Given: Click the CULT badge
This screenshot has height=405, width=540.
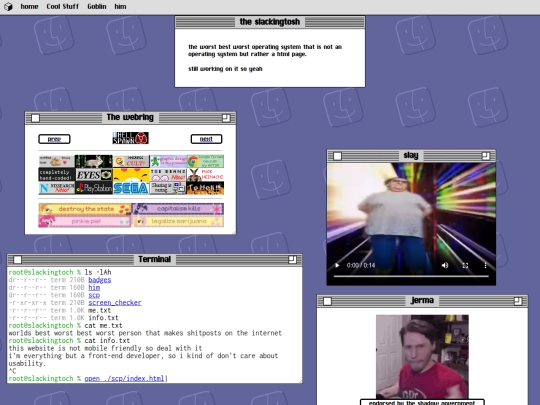Looking at the screenshot, I should coord(131,161).
